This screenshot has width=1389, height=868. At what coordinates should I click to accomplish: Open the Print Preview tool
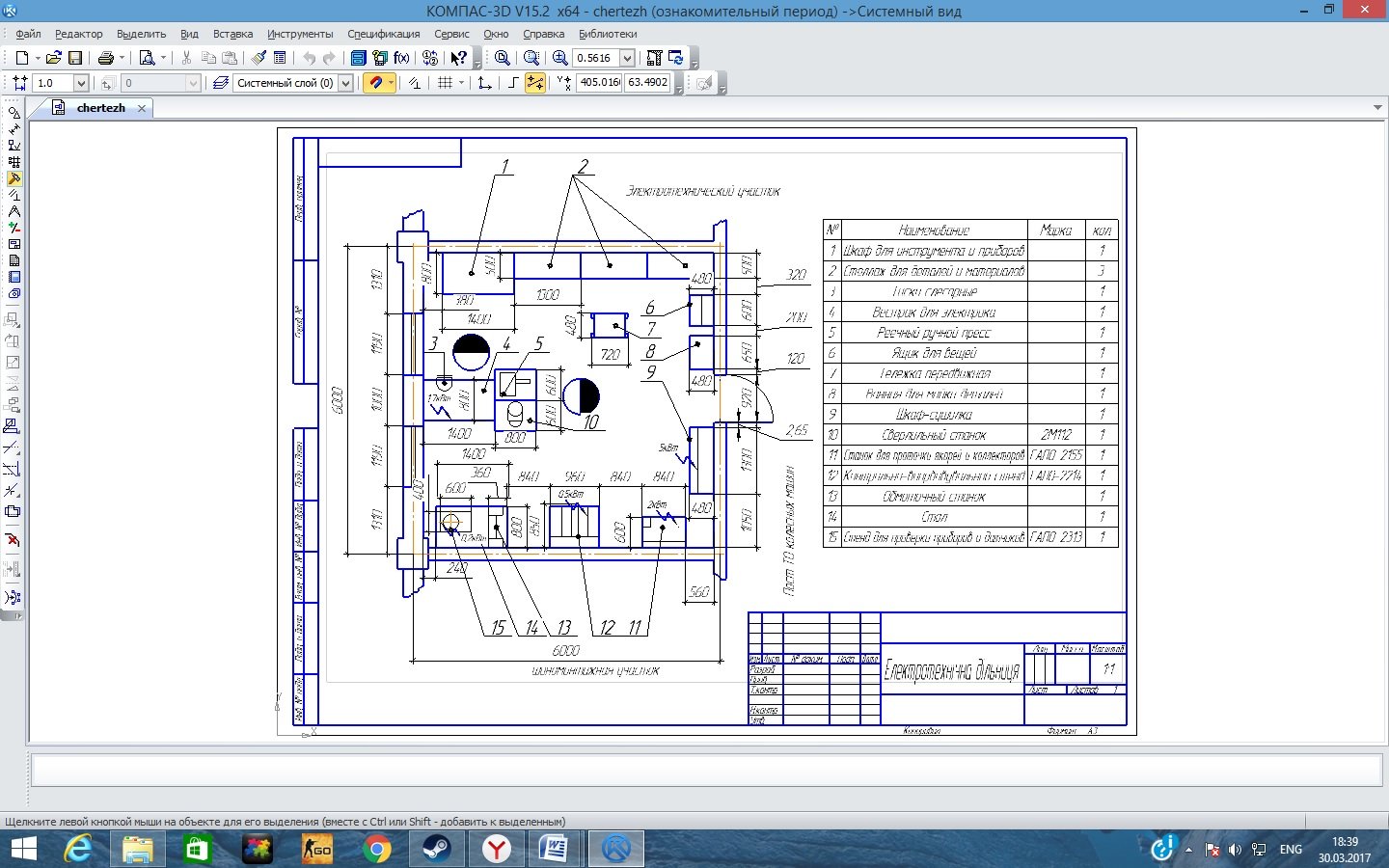coord(147,58)
